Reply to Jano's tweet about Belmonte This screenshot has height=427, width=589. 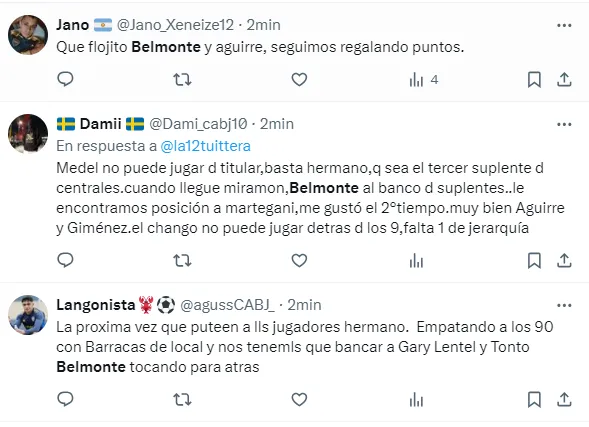65,79
